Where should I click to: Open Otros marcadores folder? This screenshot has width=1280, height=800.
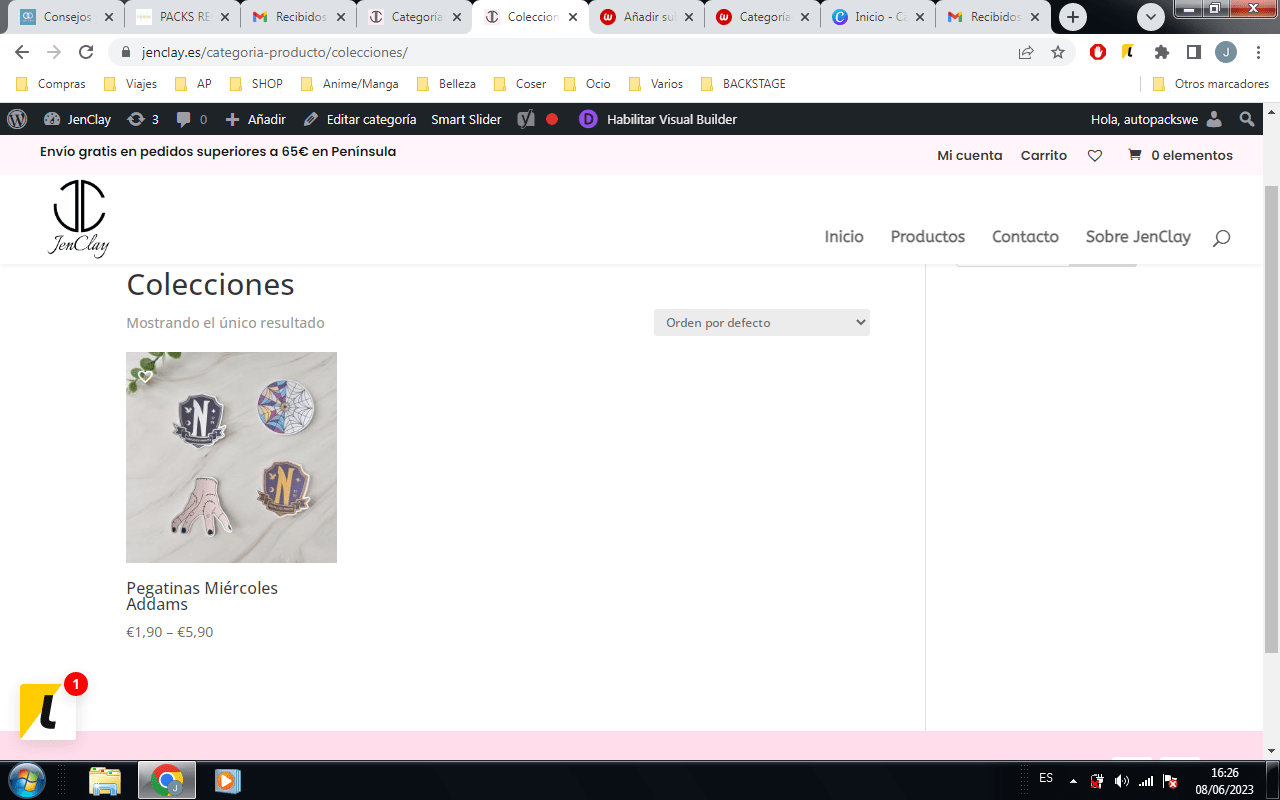1211,84
